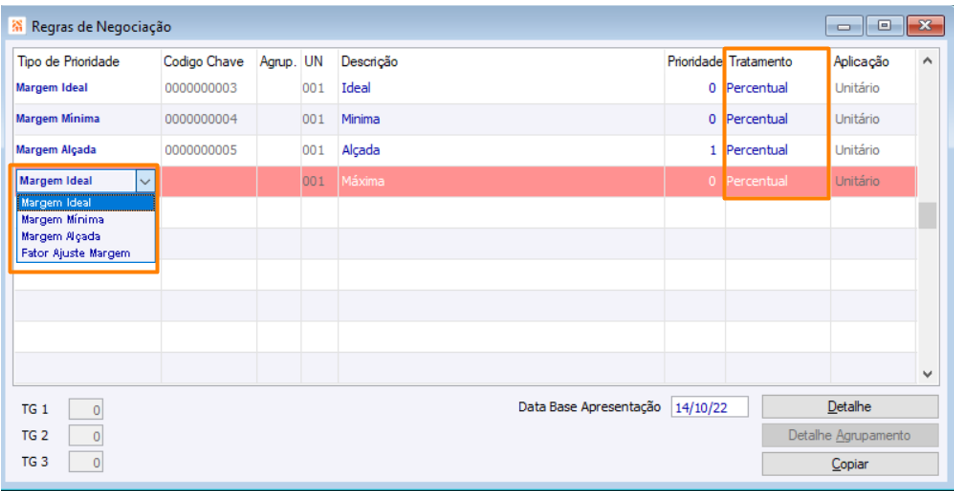This screenshot has width=954, height=491.
Task: Click the TG 1 value field
Action: 86,410
